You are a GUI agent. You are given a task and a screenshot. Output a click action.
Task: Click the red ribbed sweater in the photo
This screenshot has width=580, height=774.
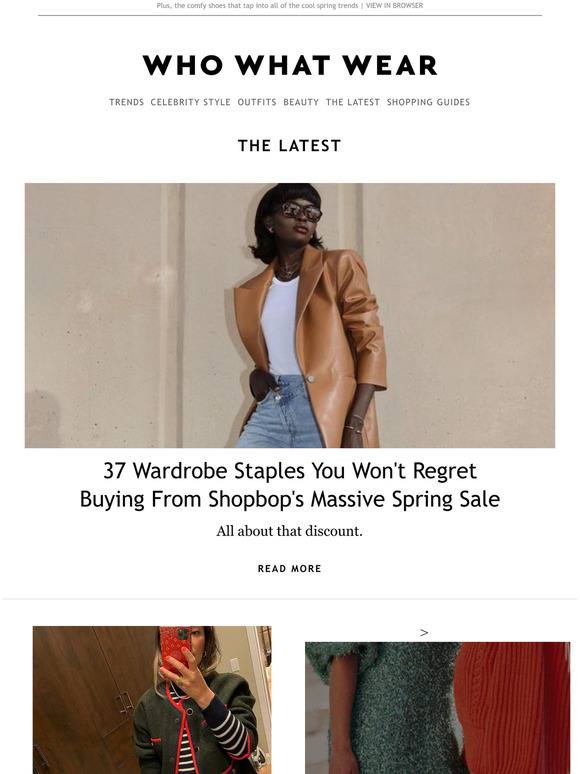pyautogui.click(x=513, y=706)
